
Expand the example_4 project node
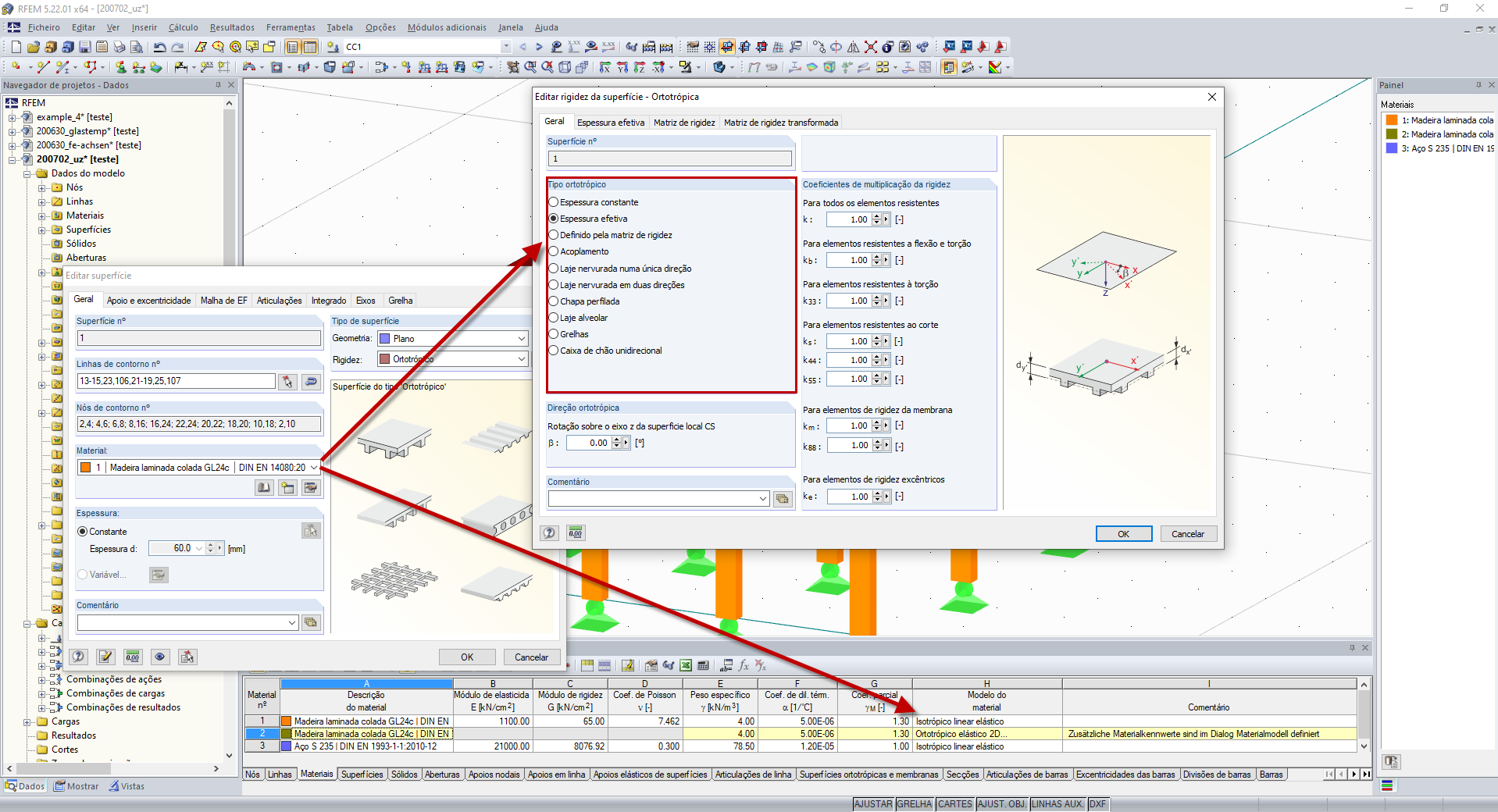point(12,117)
